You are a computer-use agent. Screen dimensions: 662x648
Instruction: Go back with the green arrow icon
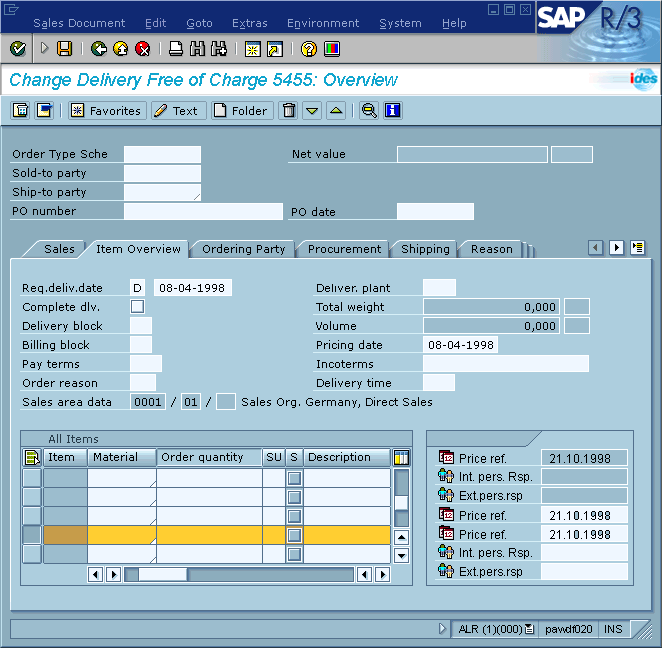(x=99, y=49)
